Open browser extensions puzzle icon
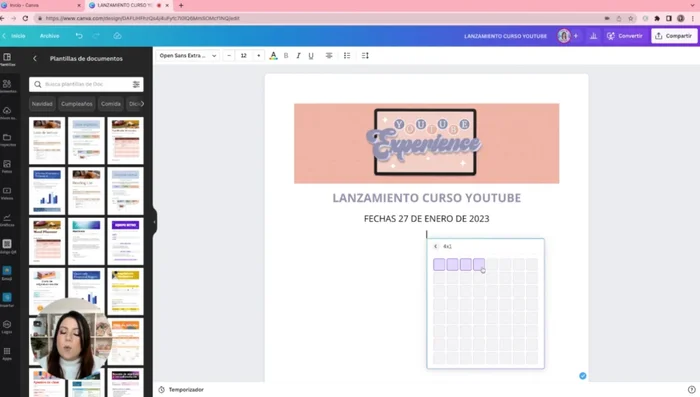The width and height of the screenshot is (700, 397). [657, 18]
